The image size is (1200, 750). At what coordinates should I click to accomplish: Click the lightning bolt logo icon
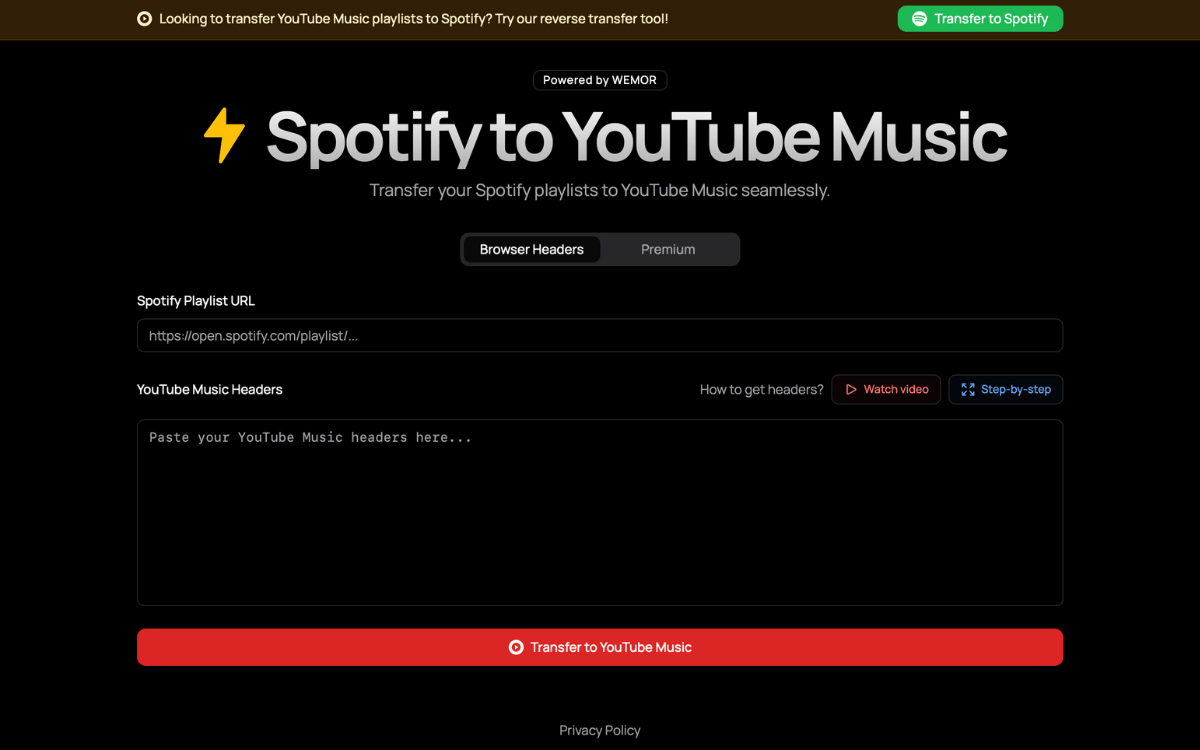coord(224,136)
